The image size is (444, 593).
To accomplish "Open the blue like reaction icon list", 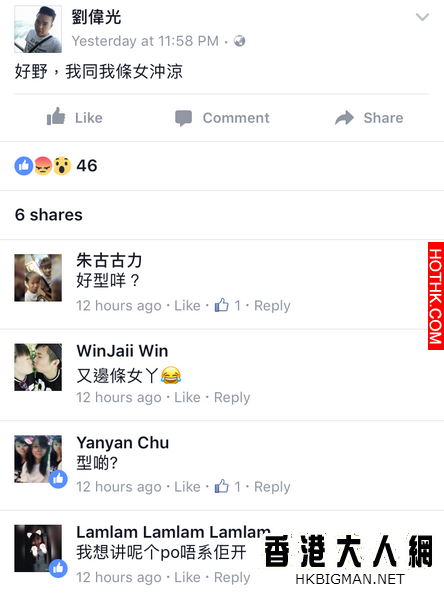I will (24, 166).
